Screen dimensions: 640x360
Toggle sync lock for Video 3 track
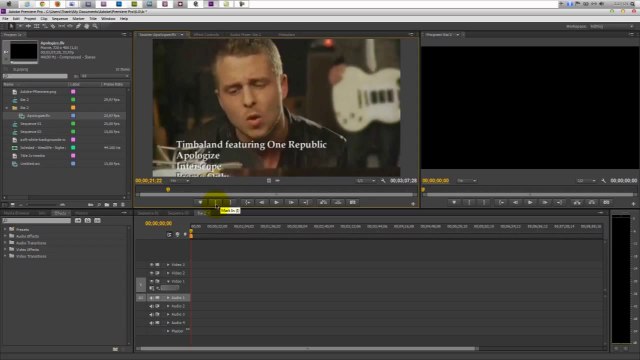[158, 265]
